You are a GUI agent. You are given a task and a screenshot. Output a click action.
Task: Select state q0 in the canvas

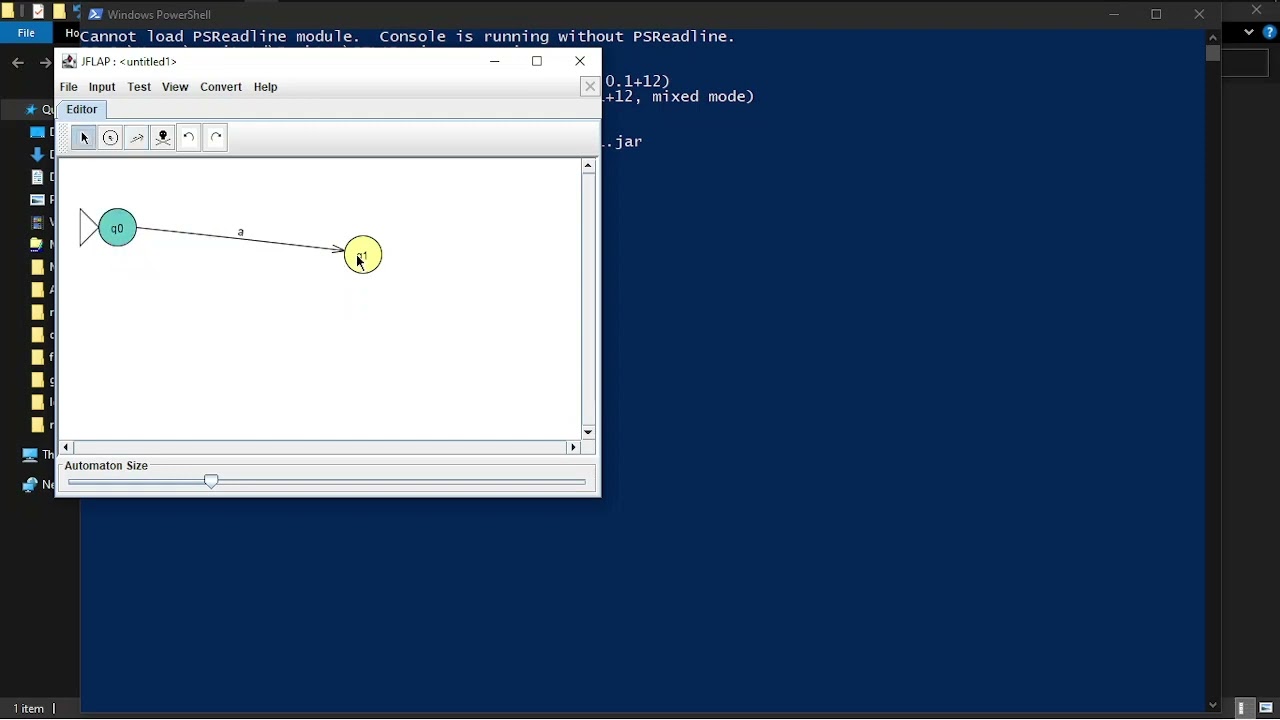click(117, 228)
